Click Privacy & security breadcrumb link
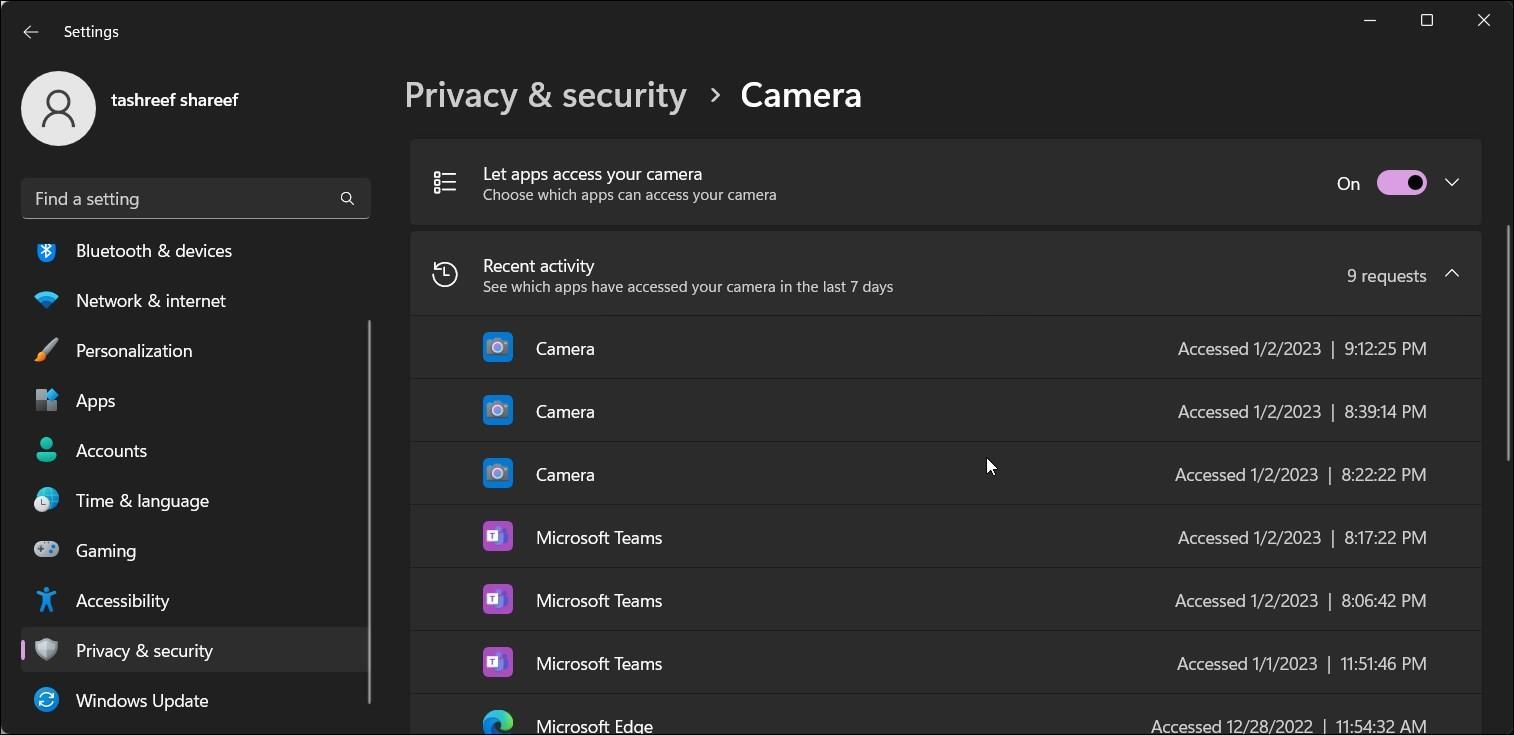The image size is (1514, 735). tap(545, 95)
